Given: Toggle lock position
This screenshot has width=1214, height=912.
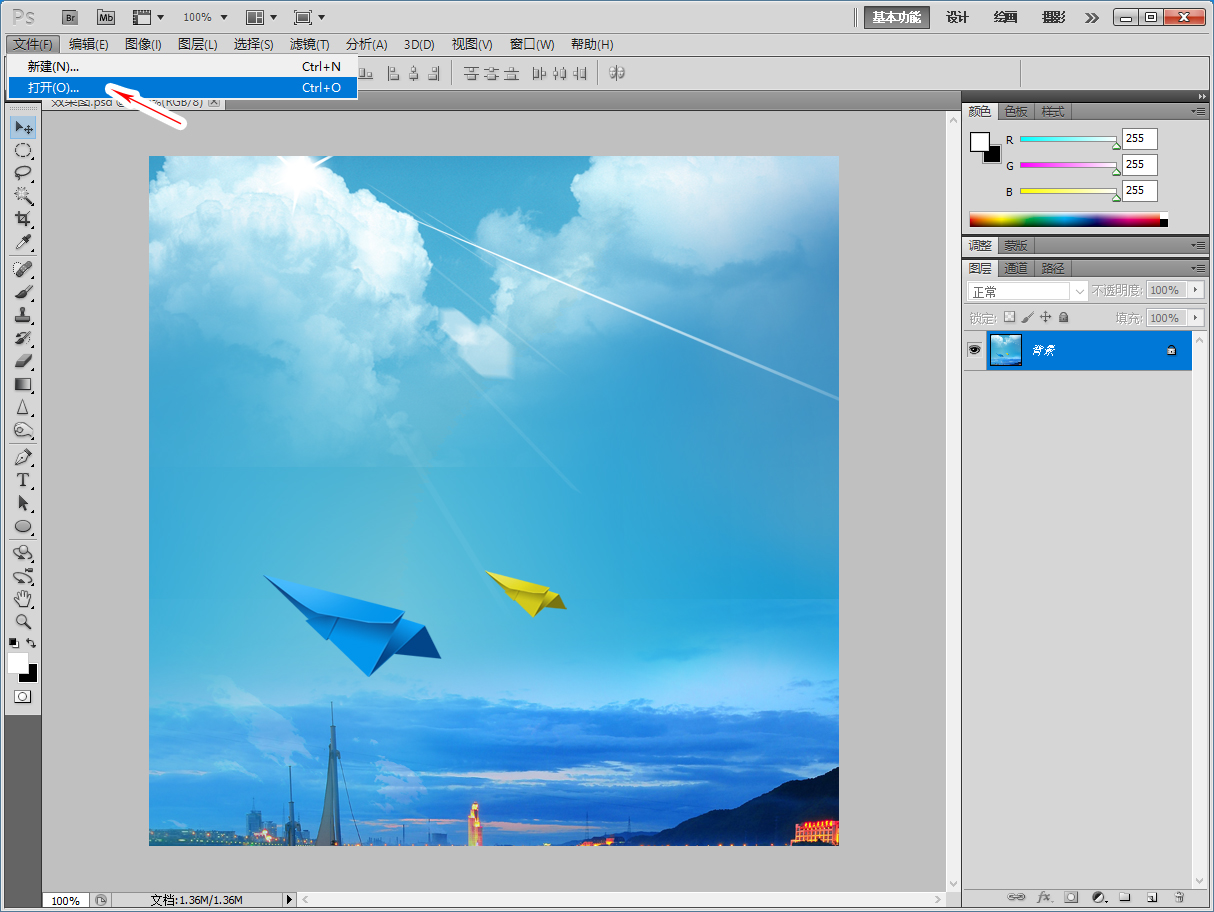Looking at the screenshot, I should pyautogui.click(x=1045, y=317).
